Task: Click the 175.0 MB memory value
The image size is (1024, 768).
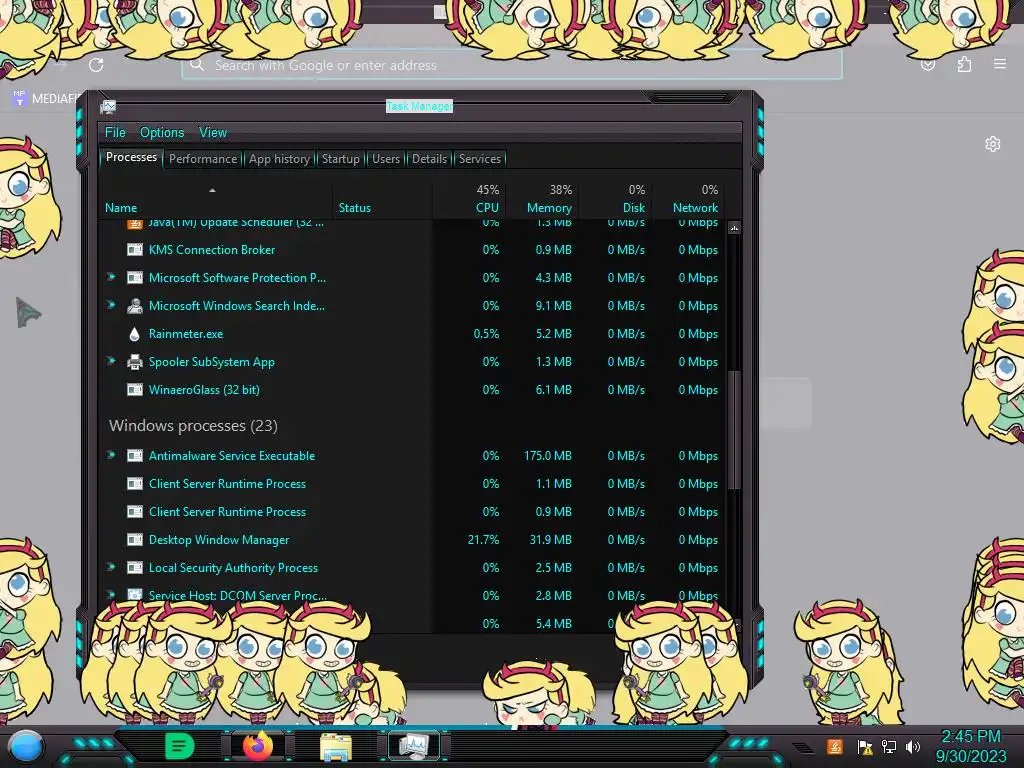Action: pos(547,456)
